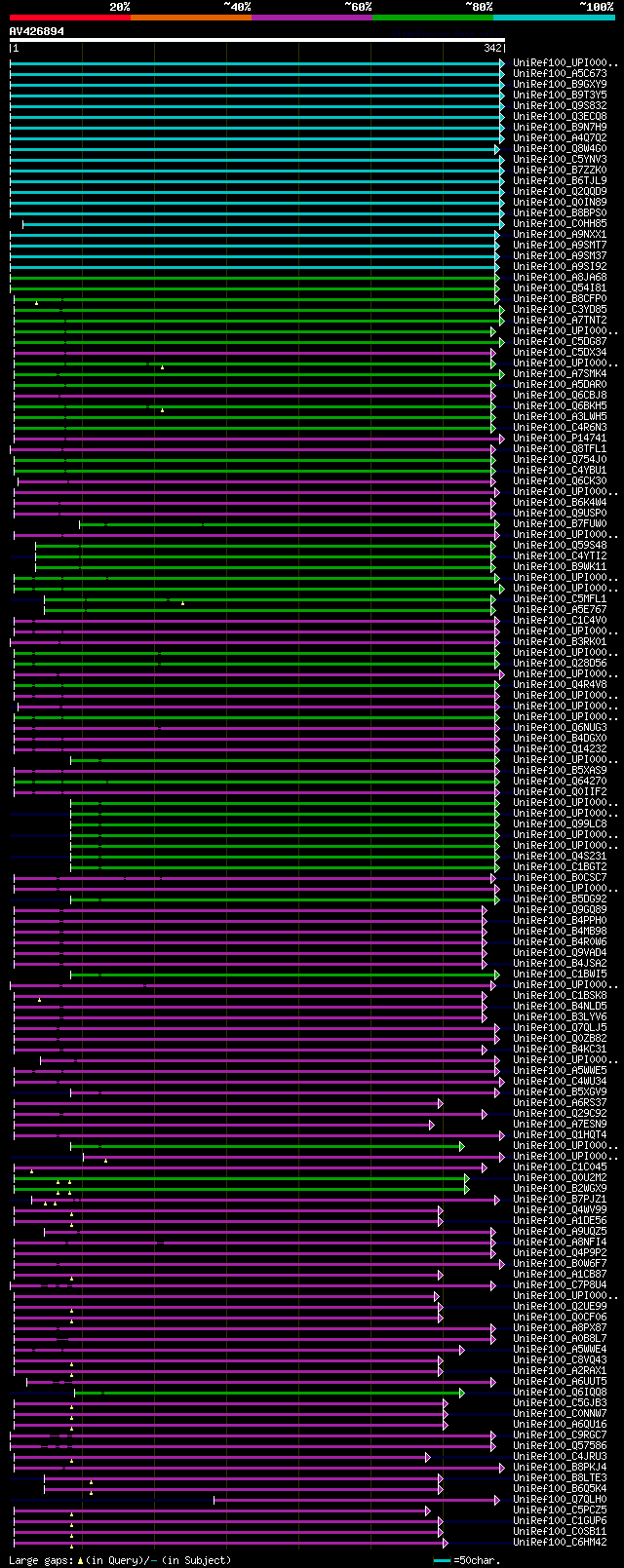Open hit UniRef100_A3LWH5
Viewport: 624px width, 1568px height.
coord(560,416)
